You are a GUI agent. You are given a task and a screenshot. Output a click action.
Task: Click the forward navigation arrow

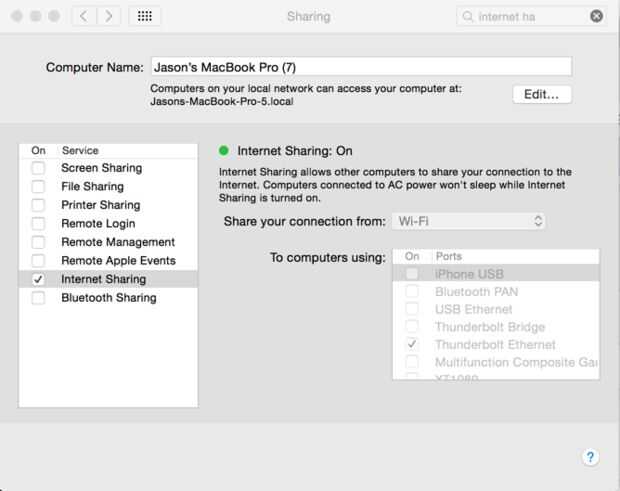tap(109, 16)
